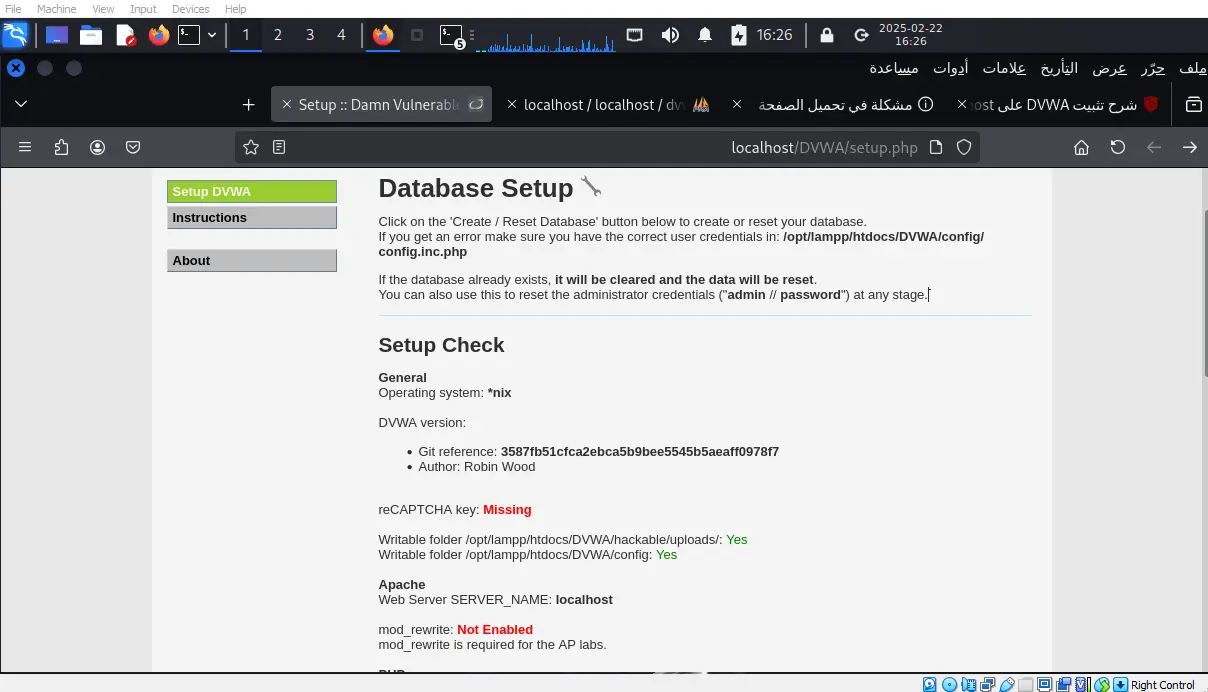Viewport: 1208px width, 692px height.
Task: Open Firefox's علامات bookmarks menu
Action: pos(1004,68)
